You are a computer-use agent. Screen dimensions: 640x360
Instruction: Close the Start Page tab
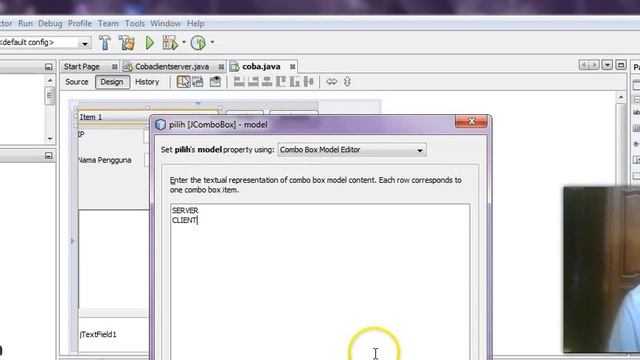[x=115, y=67]
